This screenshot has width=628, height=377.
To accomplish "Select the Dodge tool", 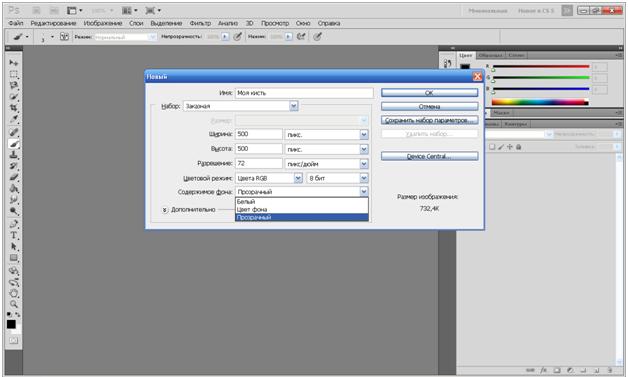I will pos(14,211).
